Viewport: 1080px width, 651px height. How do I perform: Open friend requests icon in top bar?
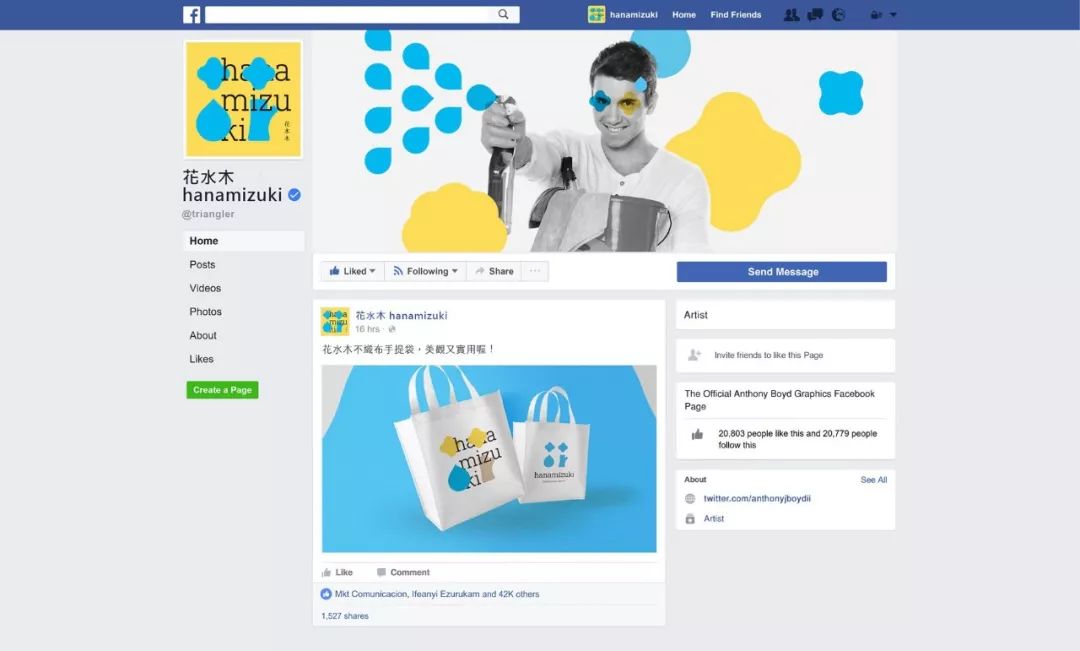click(791, 14)
